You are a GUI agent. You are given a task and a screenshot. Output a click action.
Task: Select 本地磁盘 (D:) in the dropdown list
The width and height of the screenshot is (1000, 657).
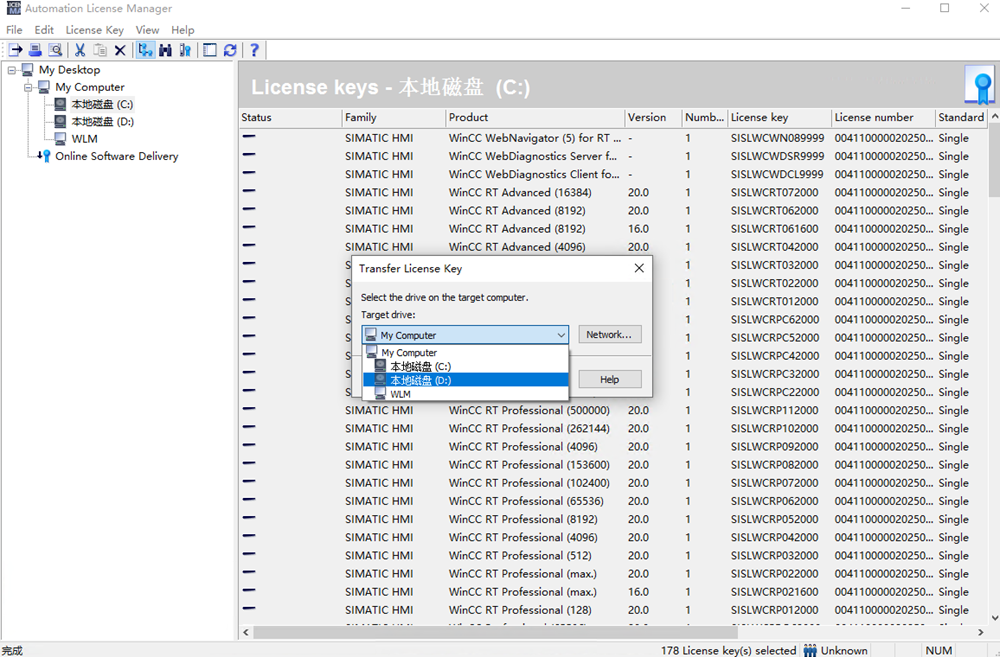[420, 380]
